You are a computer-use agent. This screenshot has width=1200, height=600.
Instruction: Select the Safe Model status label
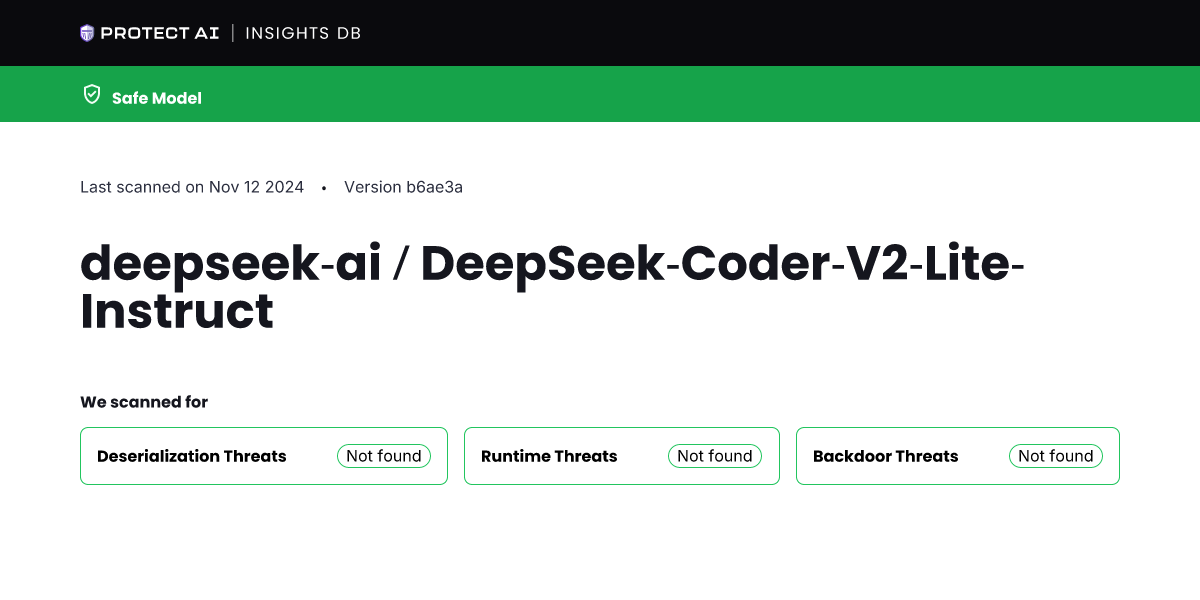157,98
